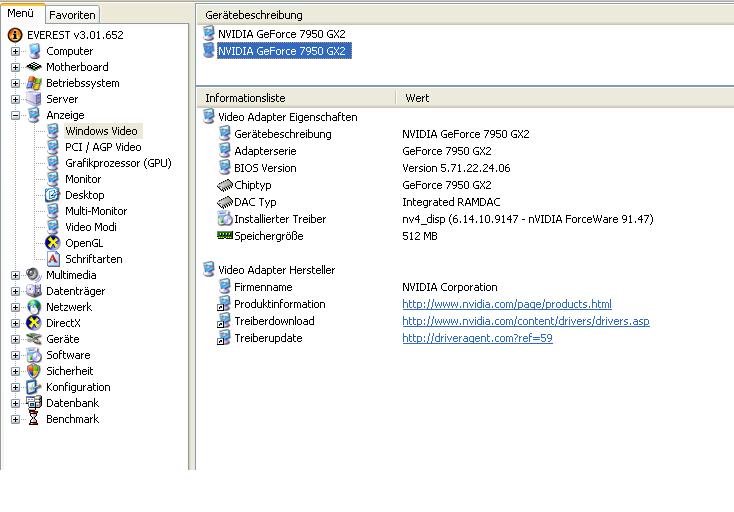Select the Adapterserie row
734x512 pixels.
pos(265,151)
